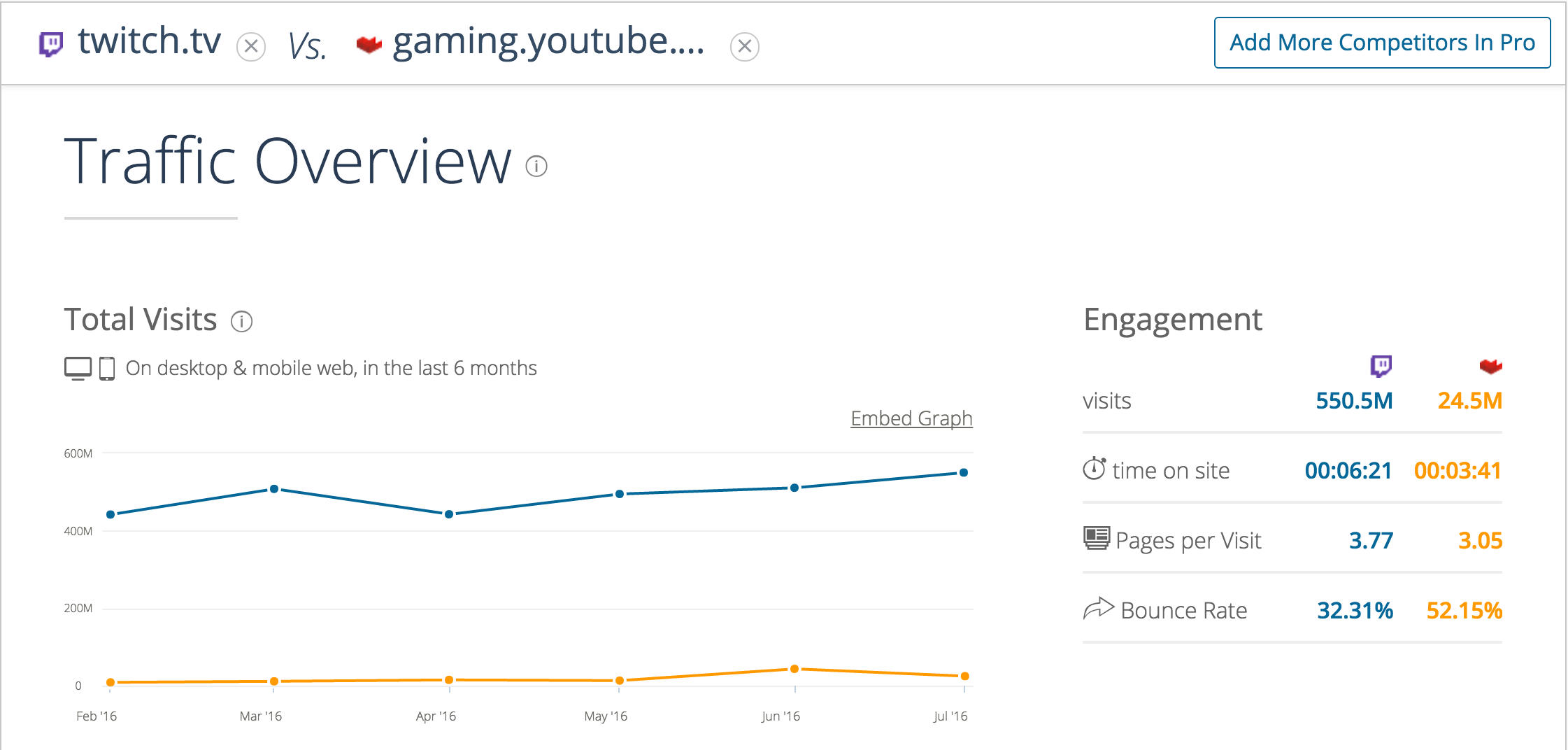This screenshot has width=1568, height=750.
Task: Click the twitch.tv site name in header
Action: click(150, 41)
